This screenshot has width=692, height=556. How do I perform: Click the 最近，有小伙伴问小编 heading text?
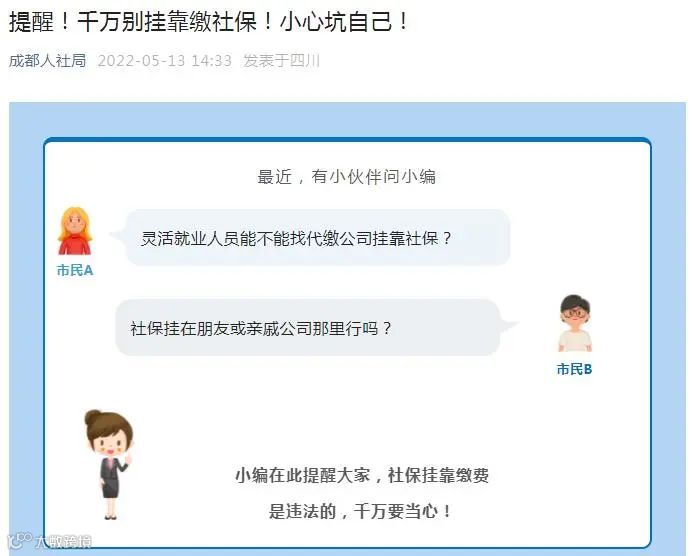[x=346, y=177]
